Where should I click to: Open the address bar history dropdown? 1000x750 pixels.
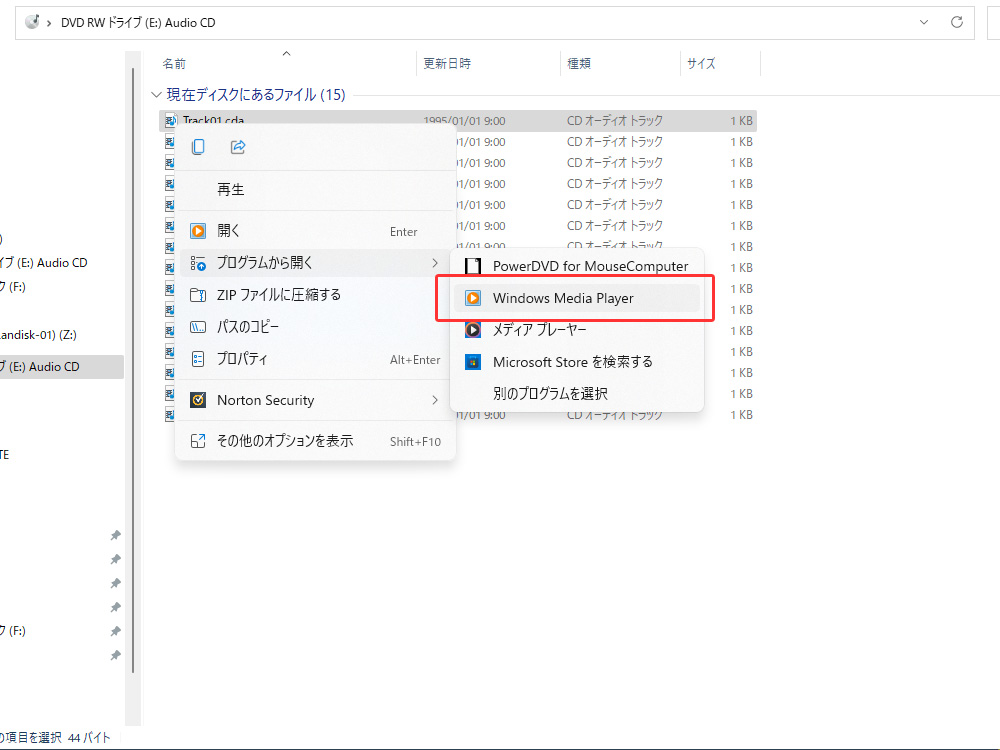(x=923, y=22)
